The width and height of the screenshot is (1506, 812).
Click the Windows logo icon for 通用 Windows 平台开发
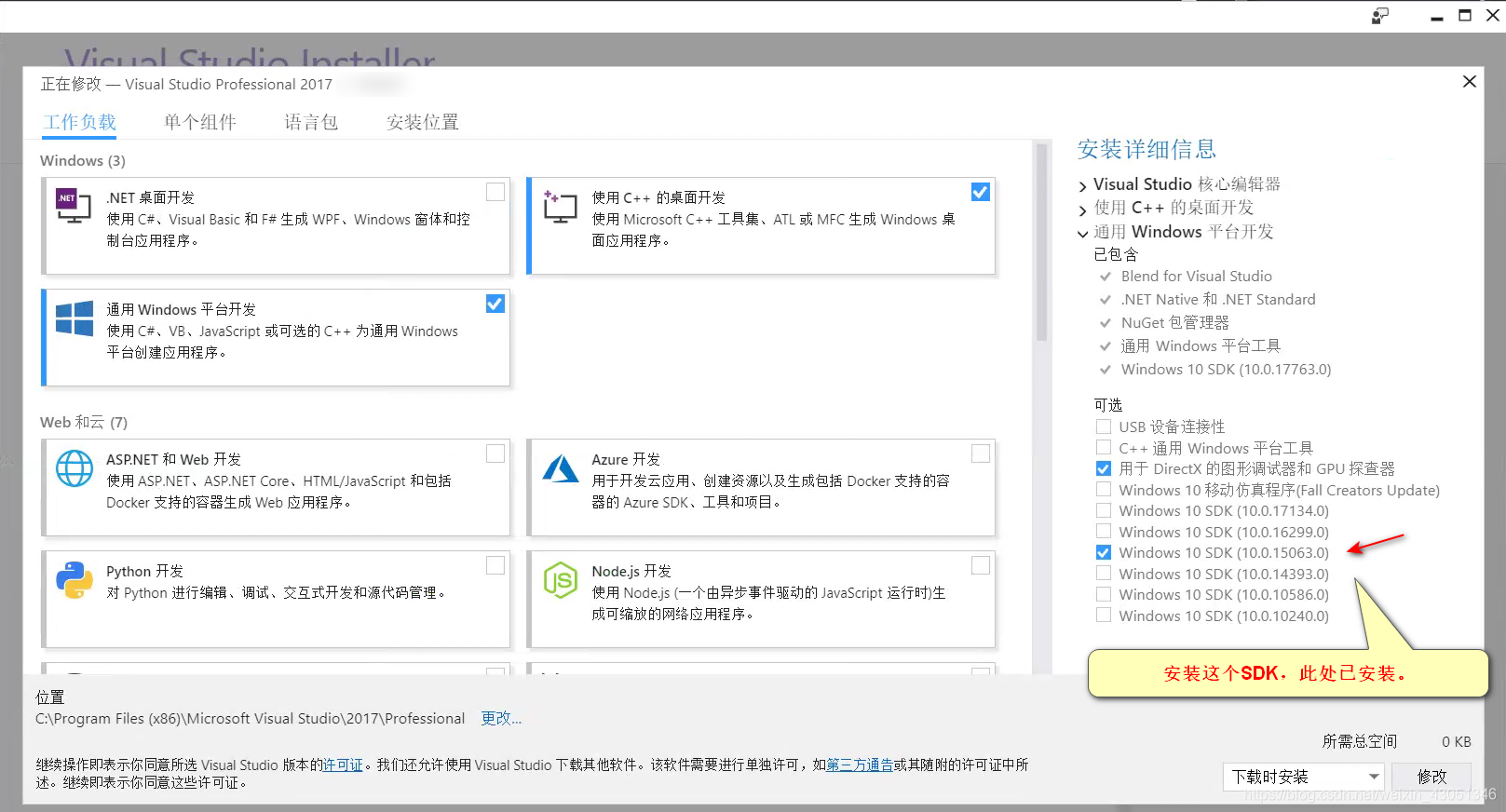tap(75, 318)
